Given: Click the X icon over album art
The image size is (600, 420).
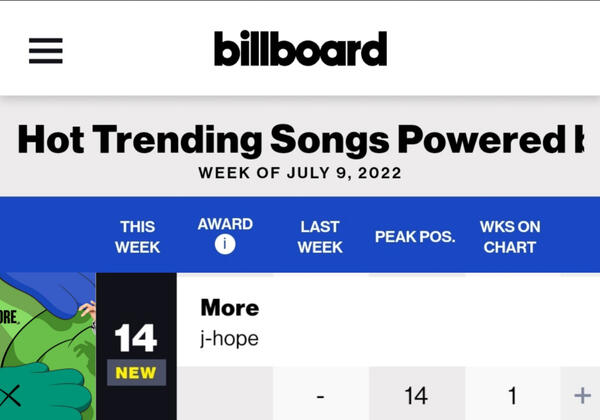Looking at the screenshot, I should pos(12,395).
